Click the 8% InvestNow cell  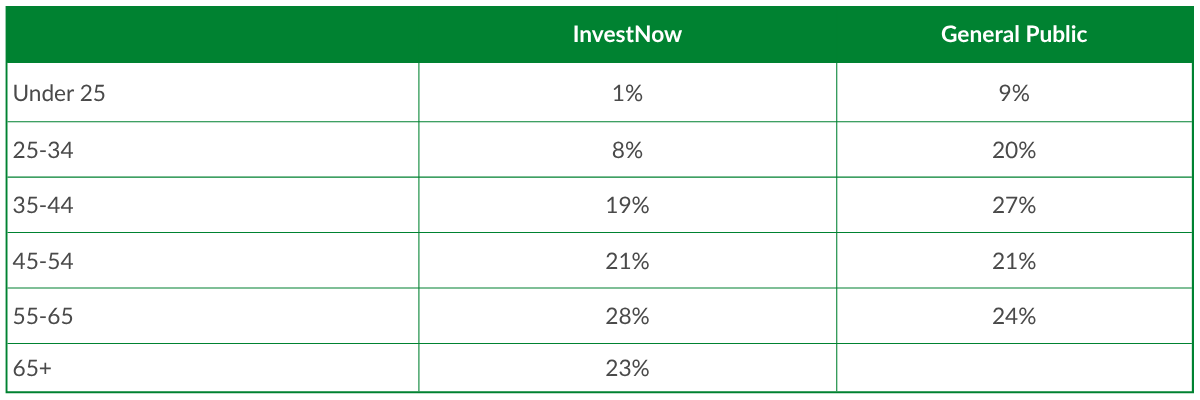[x=627, y=151]
